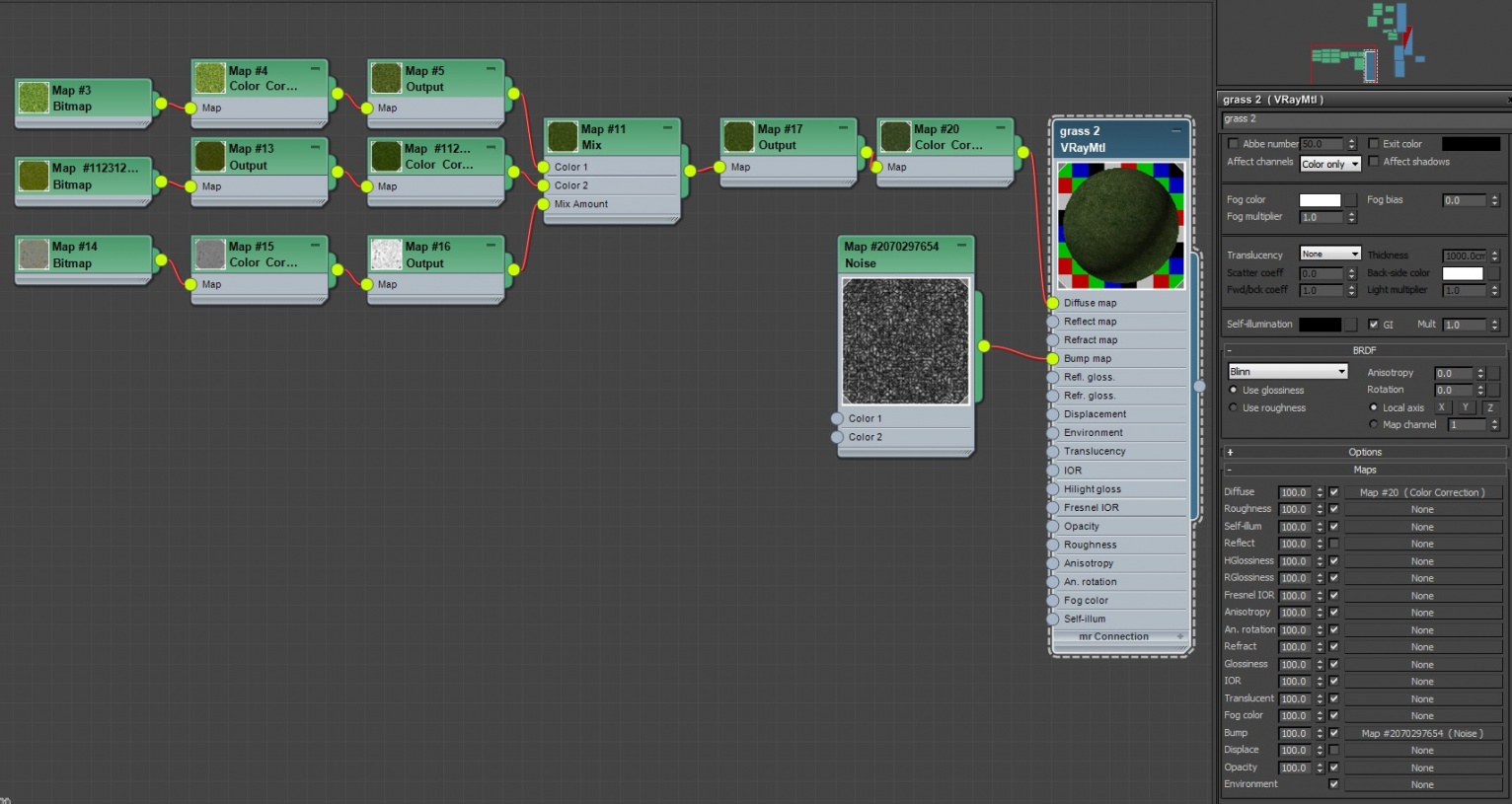Screen dimensions: 1512x804
Task: Click the X local axis button
Action: click(1441, 407)
